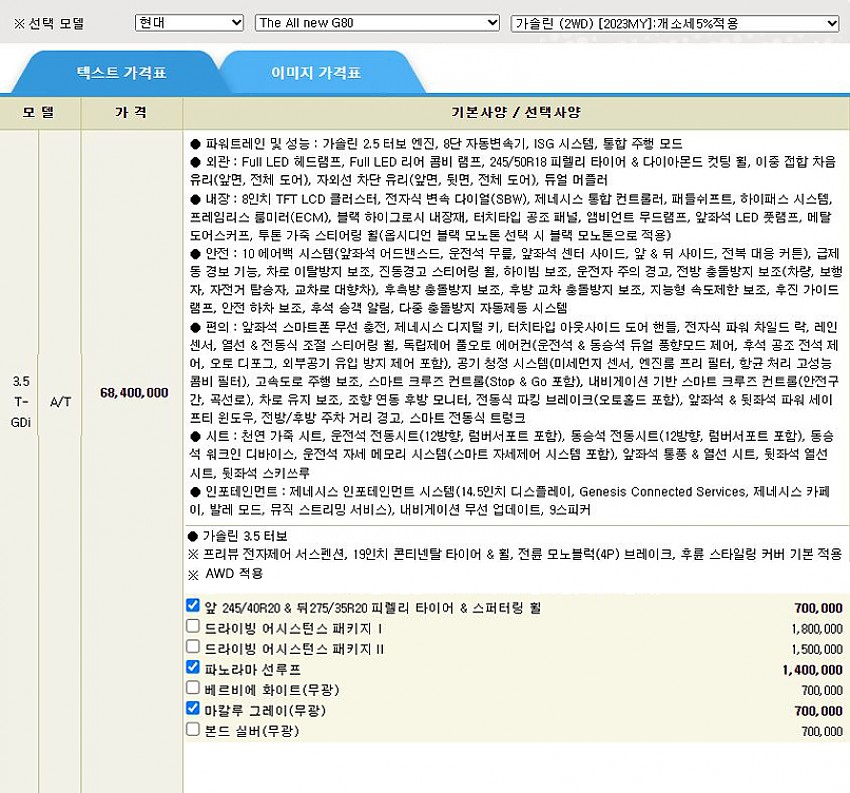Select the 베르비에 화이트(무광) checkbox
Image resolution: width=850 pixels, height=793 pixels.
[193, 689]
